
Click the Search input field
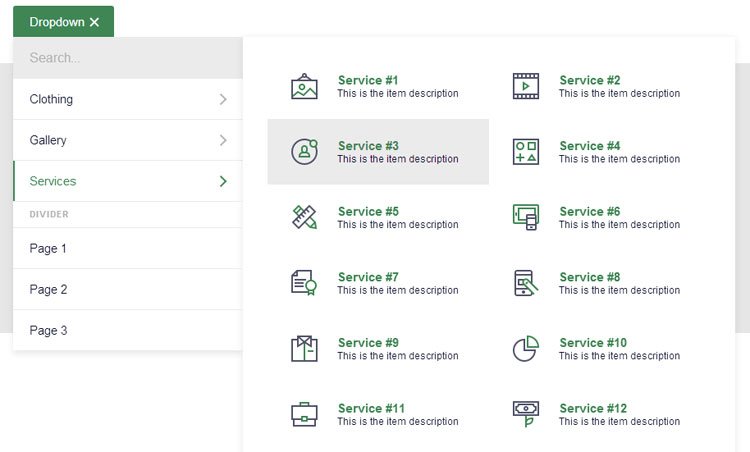128,58
